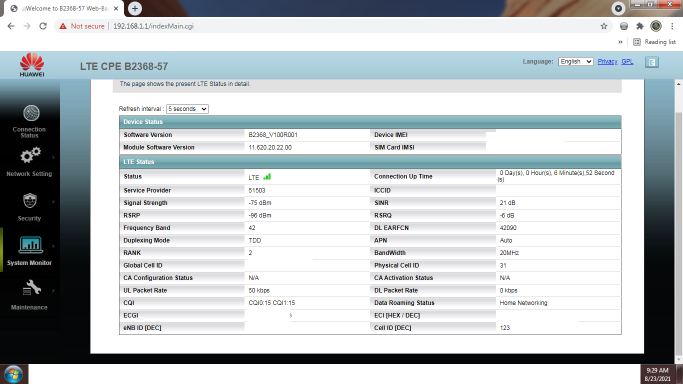Viewport: 683px width, 384px height.
Task: Open the browser extensions puzzle icon
Action: (639, 27)
